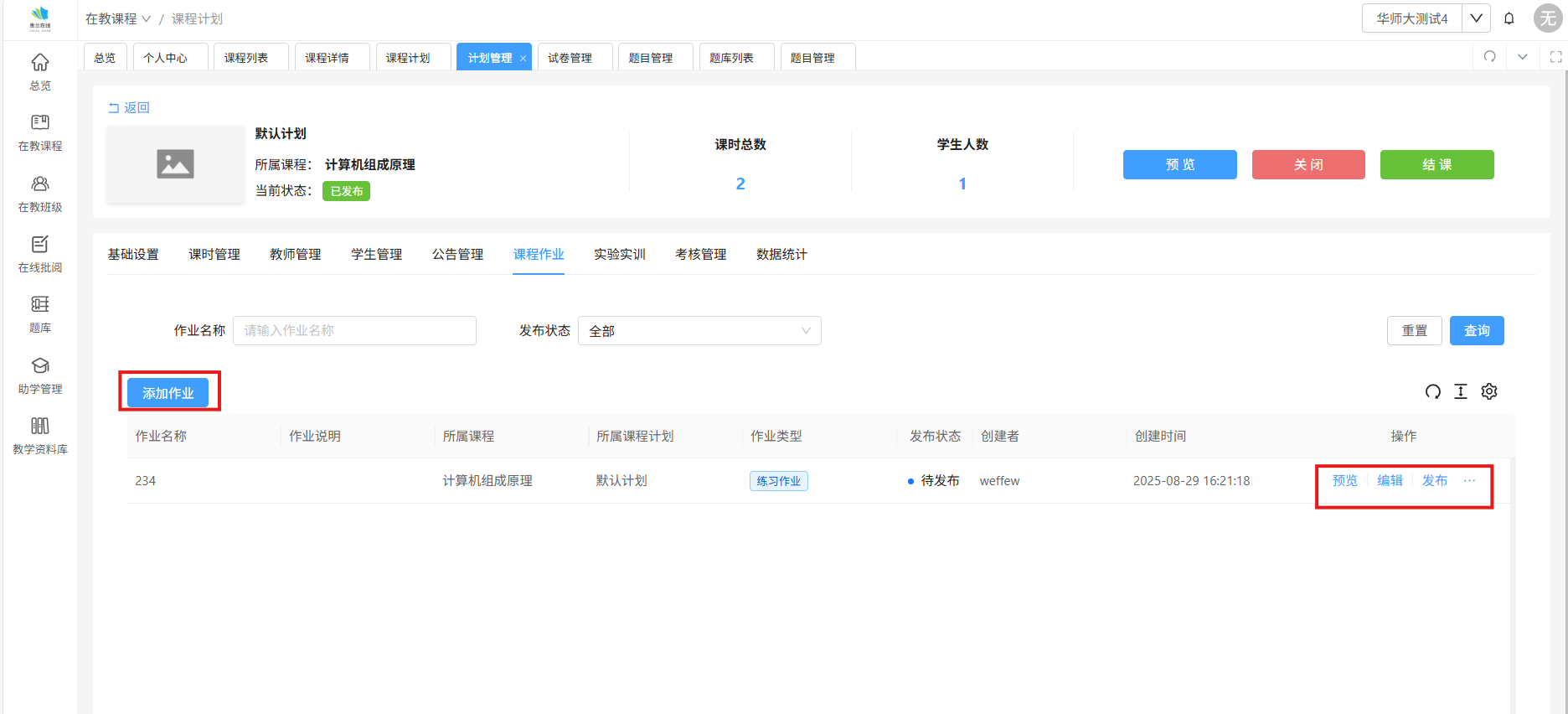The height and width of the screenshot is (714, 1568).
Task: Click the 添加作业 button
Action: pos(168,393)
